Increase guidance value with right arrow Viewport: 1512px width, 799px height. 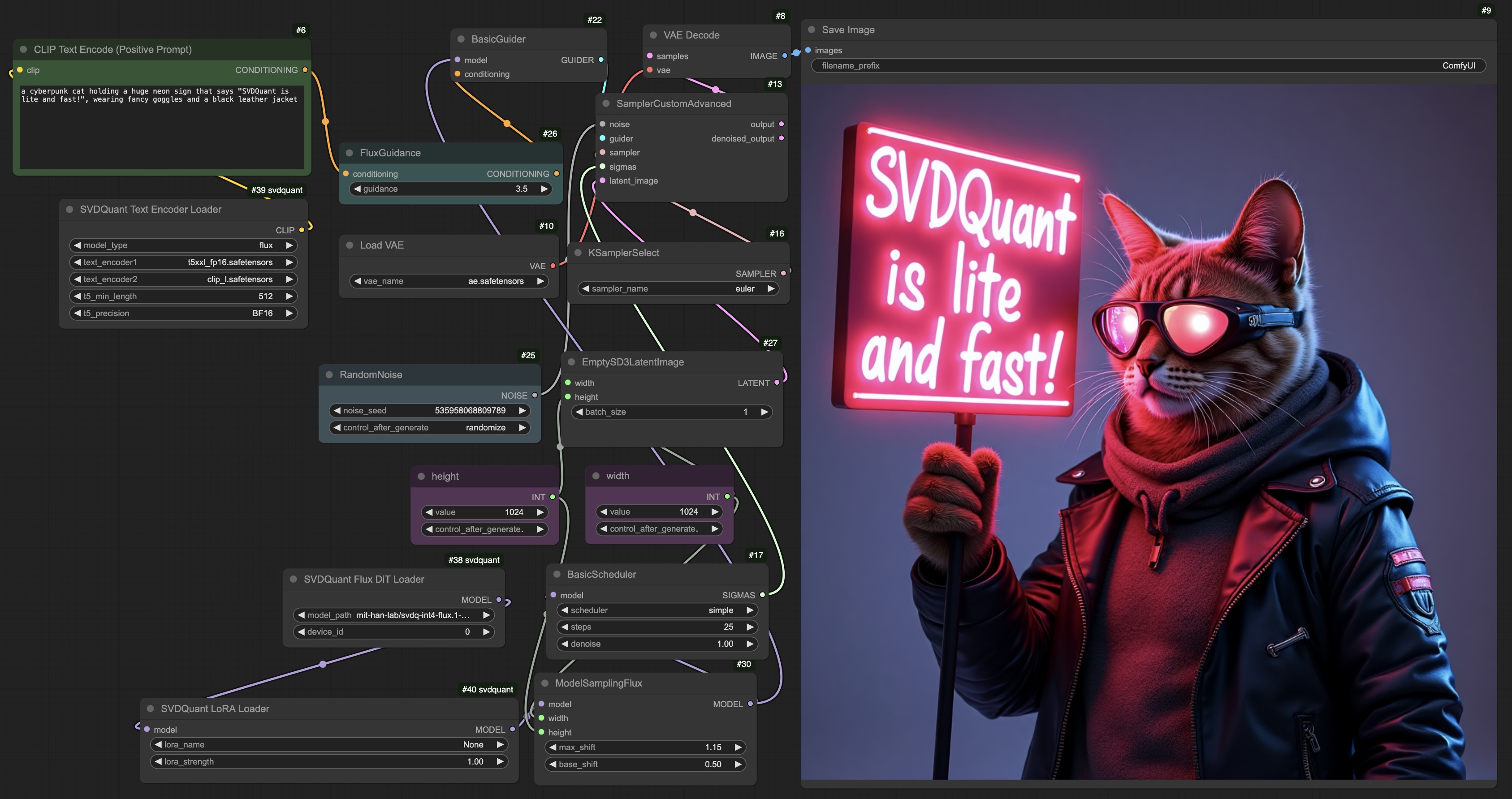click(544, 189)
